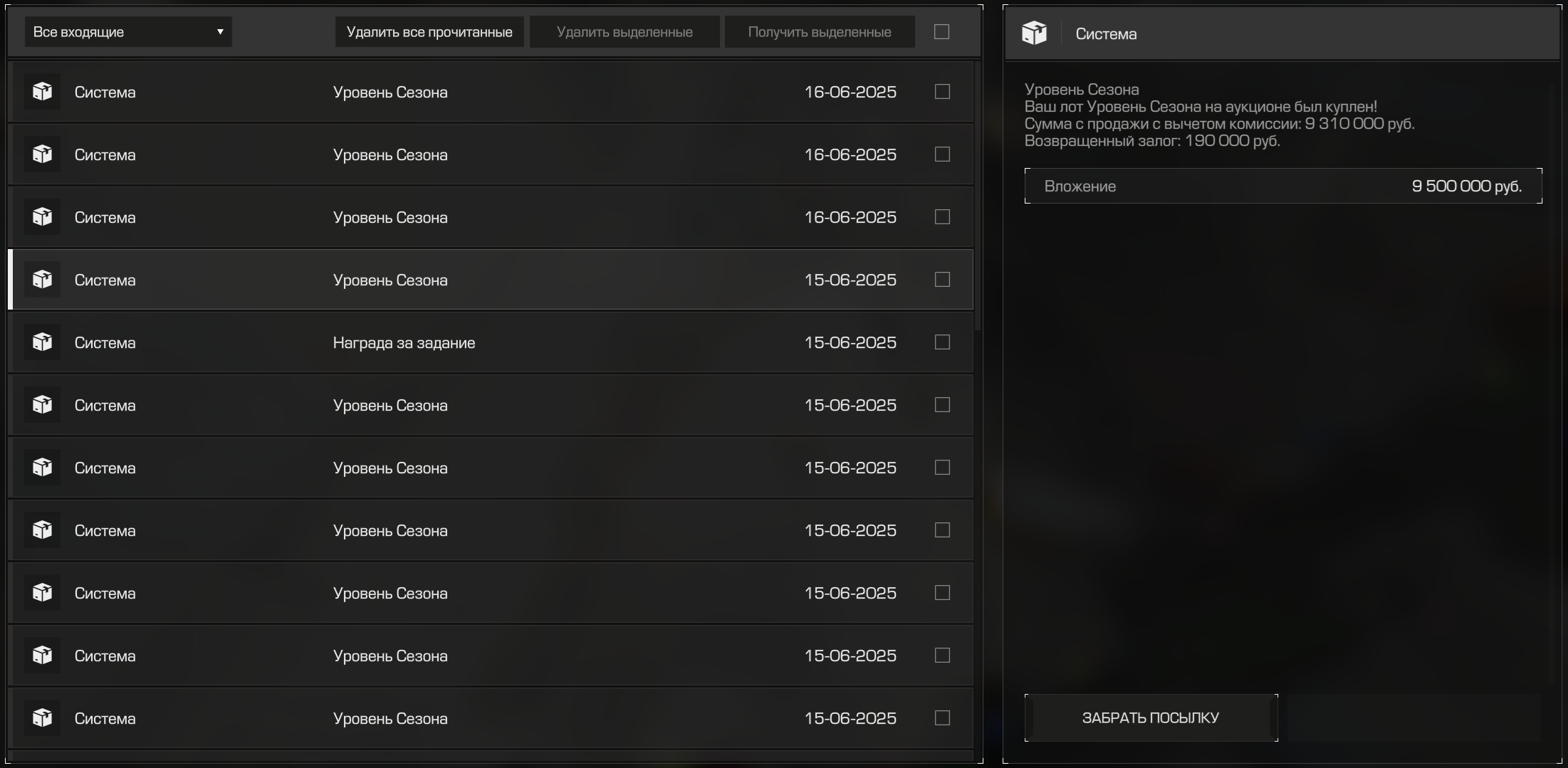Click the "Удалить выделенные" button
Viewport: 1568px width, 768px height.
click(624, 32)
